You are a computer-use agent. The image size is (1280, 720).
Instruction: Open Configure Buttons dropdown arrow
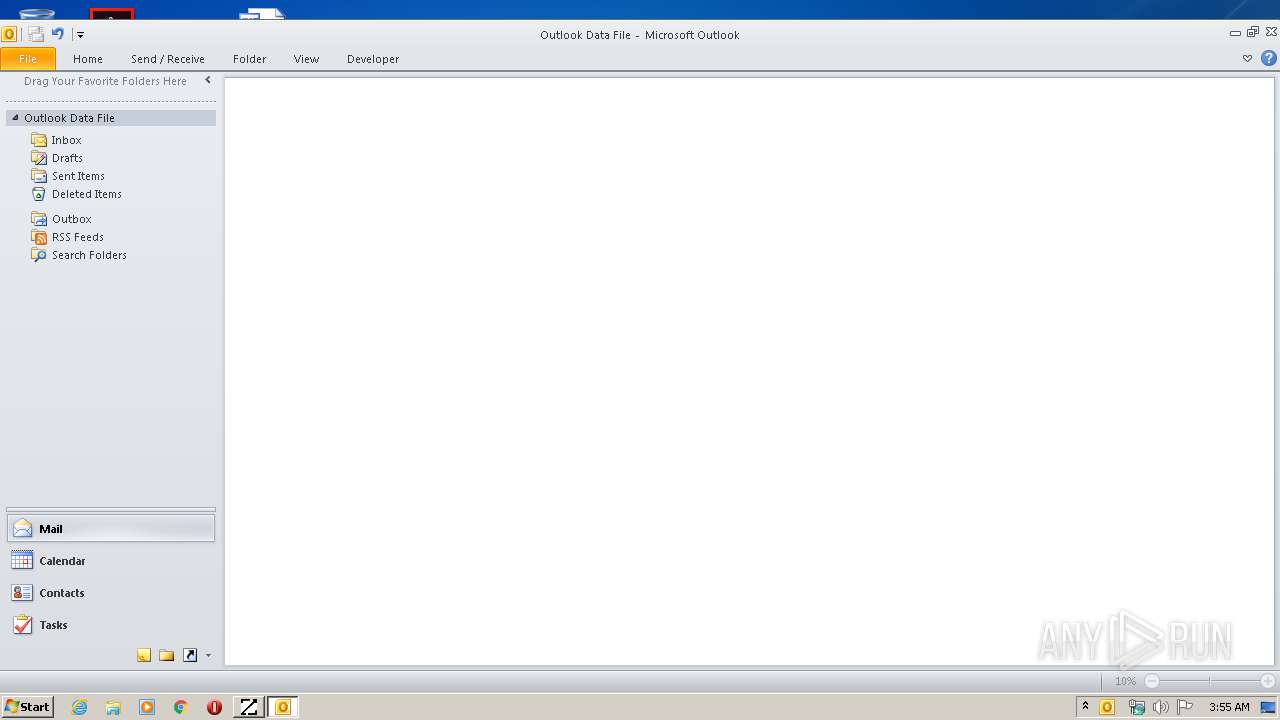(x=208, y=656)
